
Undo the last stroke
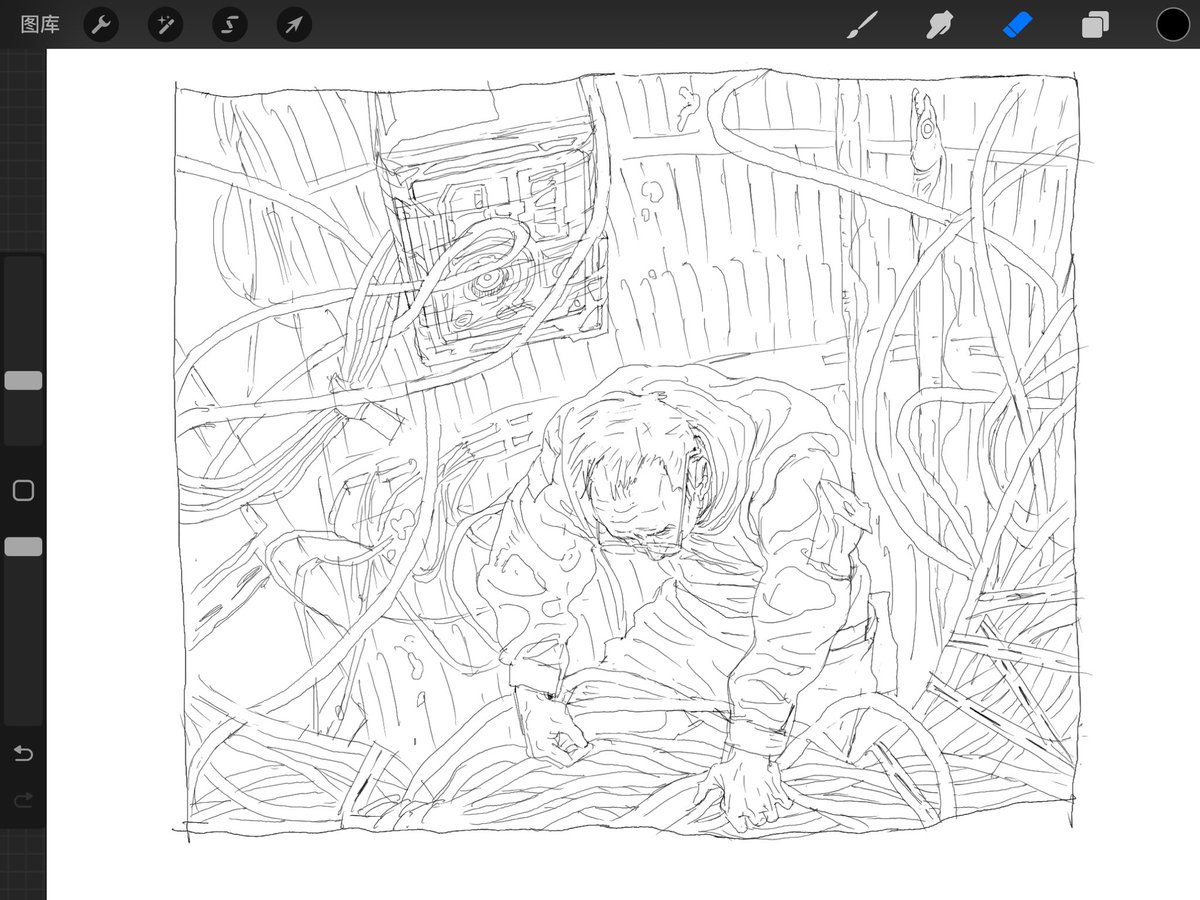23,753
